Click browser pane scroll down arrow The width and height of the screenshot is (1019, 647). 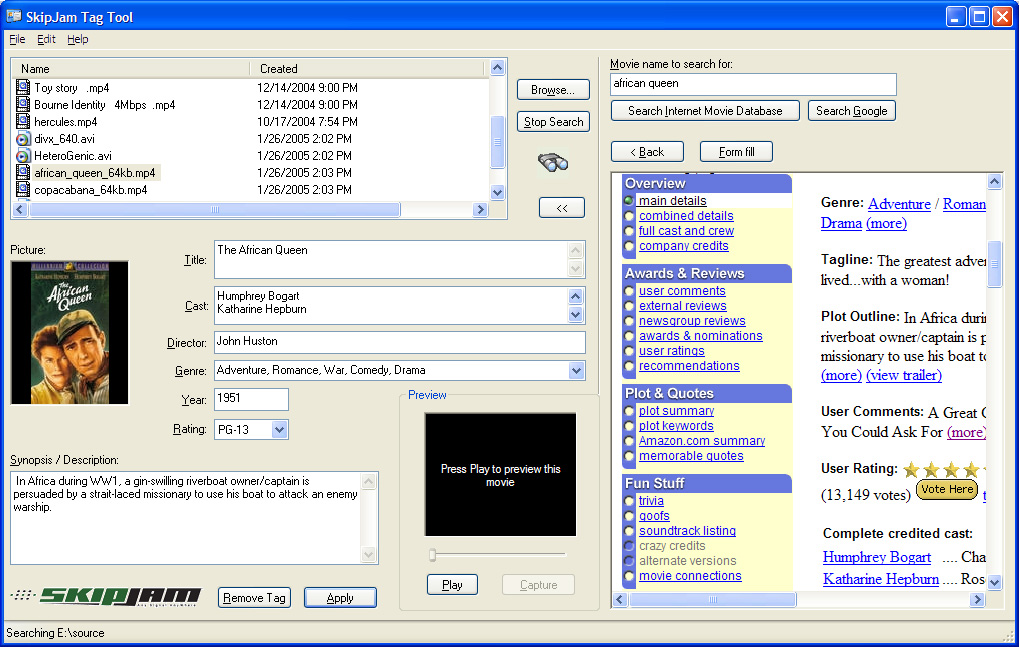point(994,583)
